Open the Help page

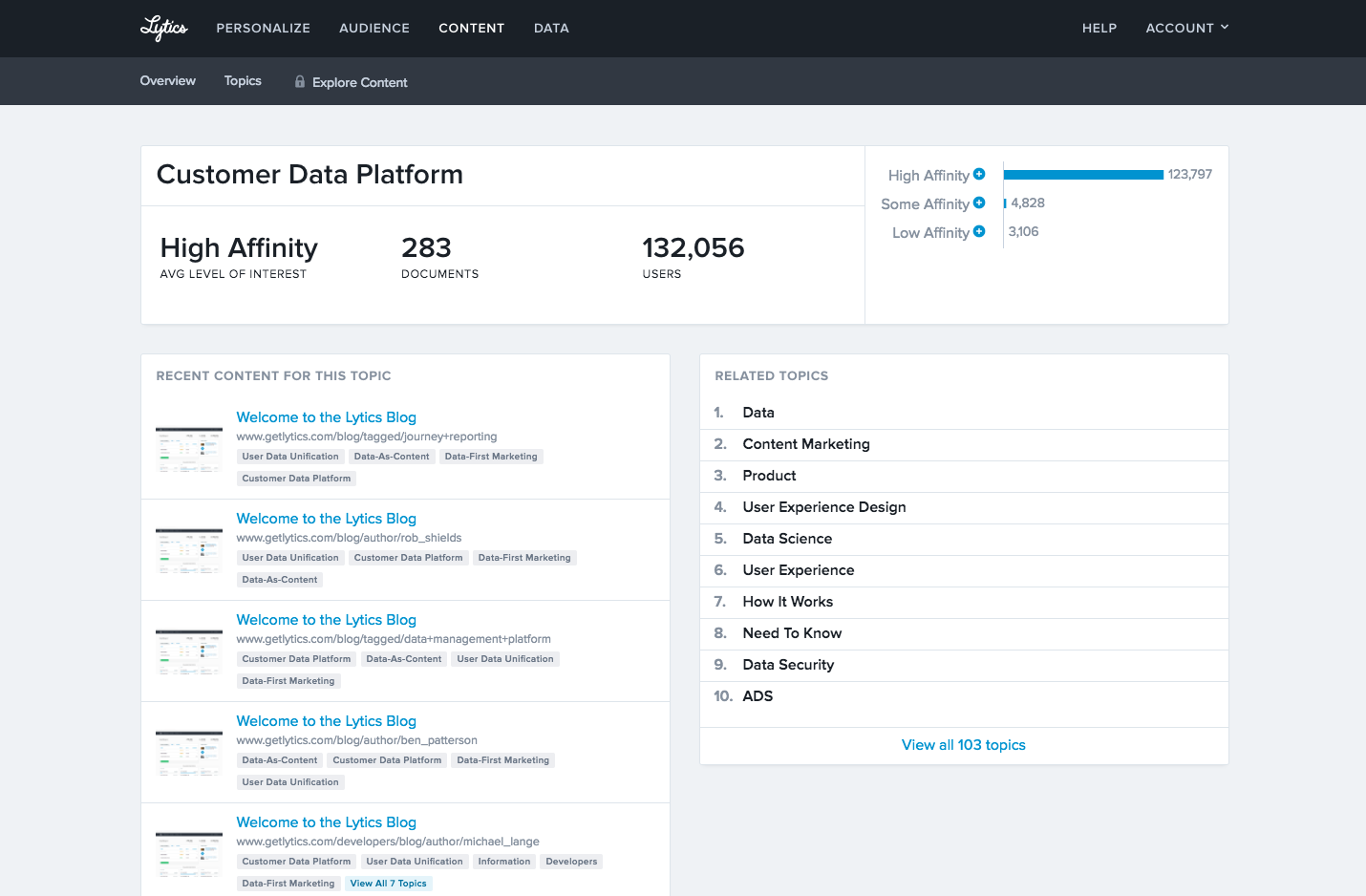point(1099,28)
